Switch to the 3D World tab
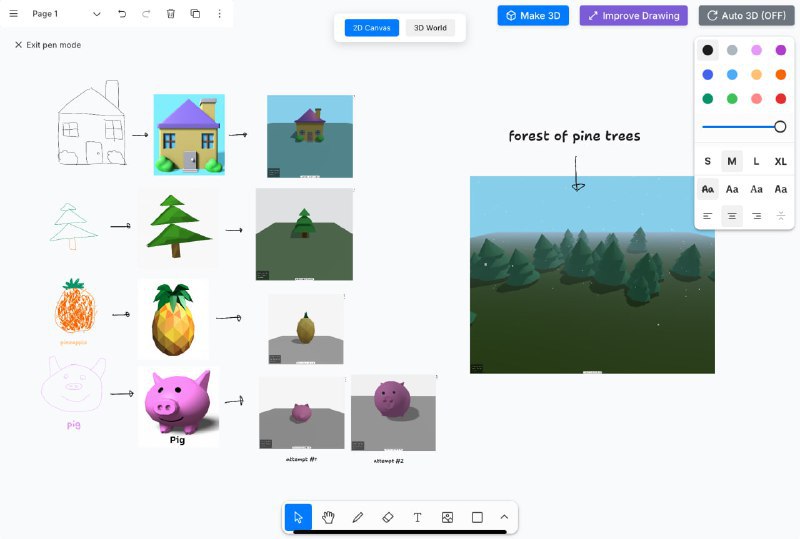Viewport: 800px width, 539px height. click(x=430, y=28)
